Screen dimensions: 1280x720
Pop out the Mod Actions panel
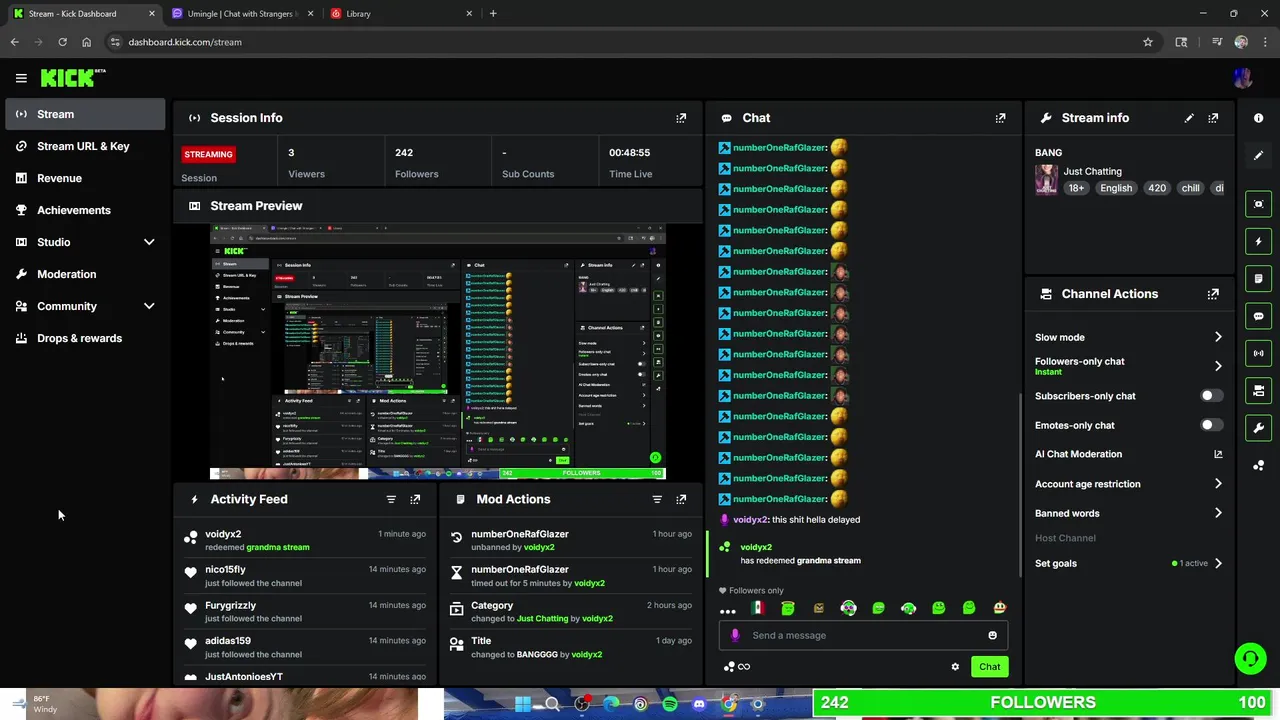681,499
